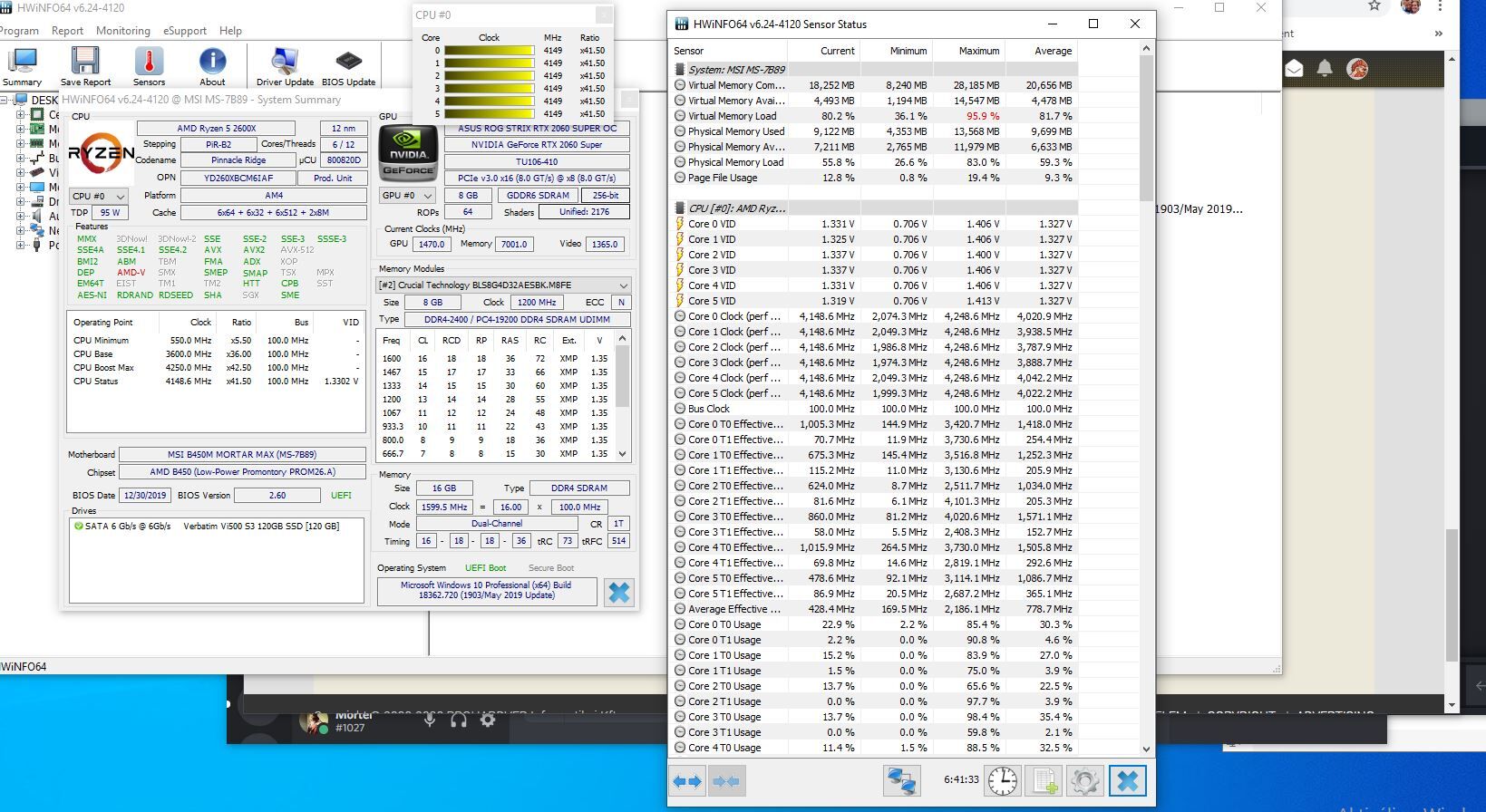Click the Core 0 clock bar in CPU #0 window
The height and width of the screenshot is (812, 1486).
tap(489, 51)
